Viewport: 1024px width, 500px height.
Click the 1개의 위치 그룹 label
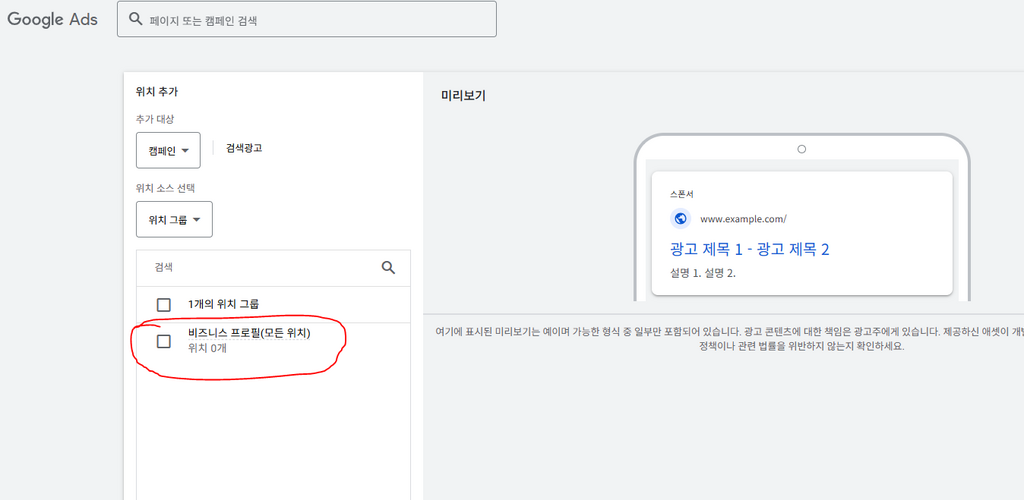223,304
